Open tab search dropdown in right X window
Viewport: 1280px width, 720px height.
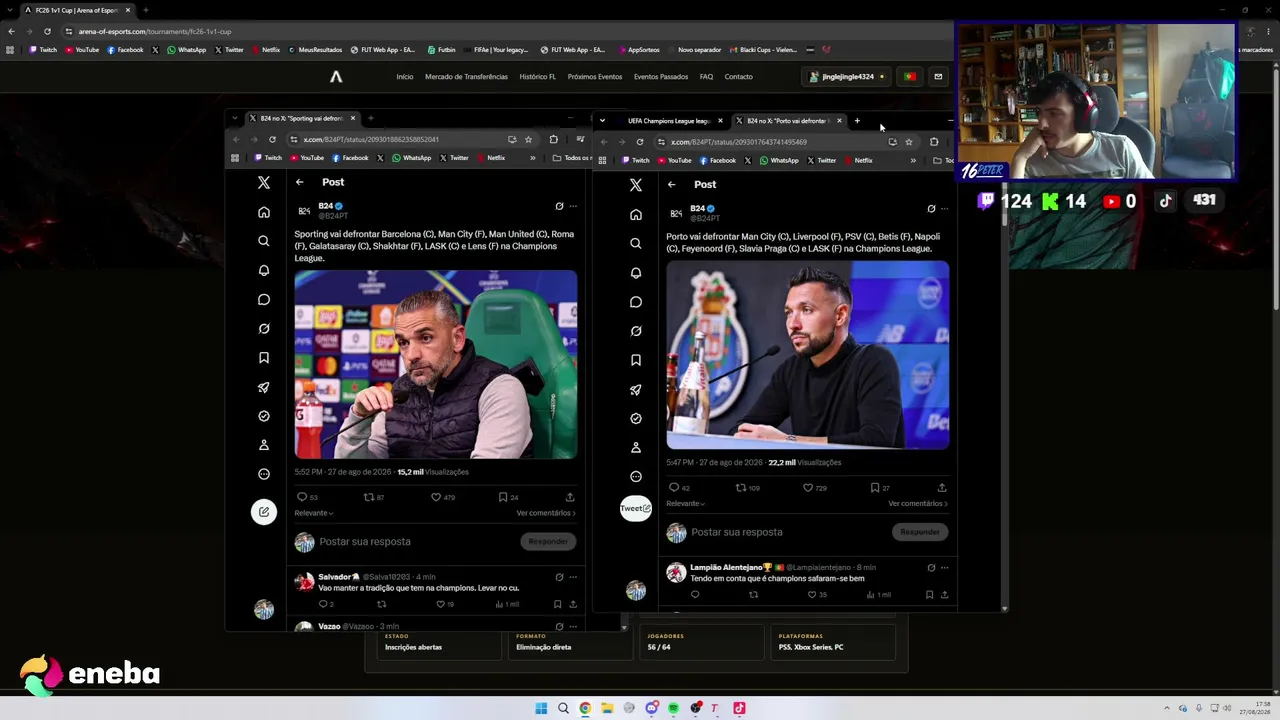(602, 121)
